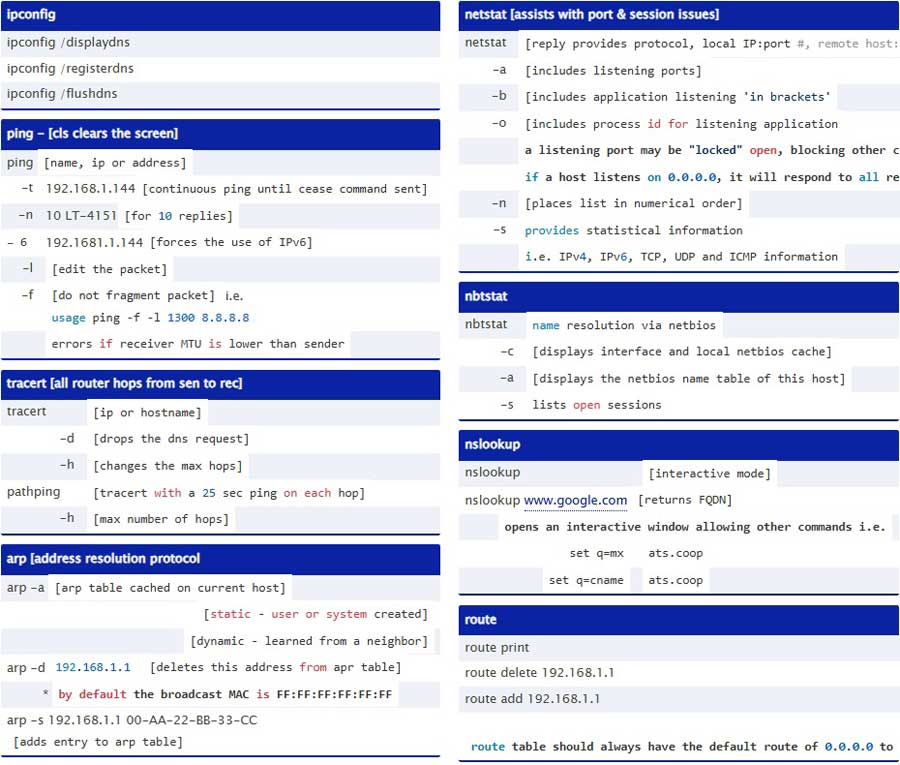Click "[includes application listening 'in brackets'" text
900x765 pixels.
click(678, 97)
